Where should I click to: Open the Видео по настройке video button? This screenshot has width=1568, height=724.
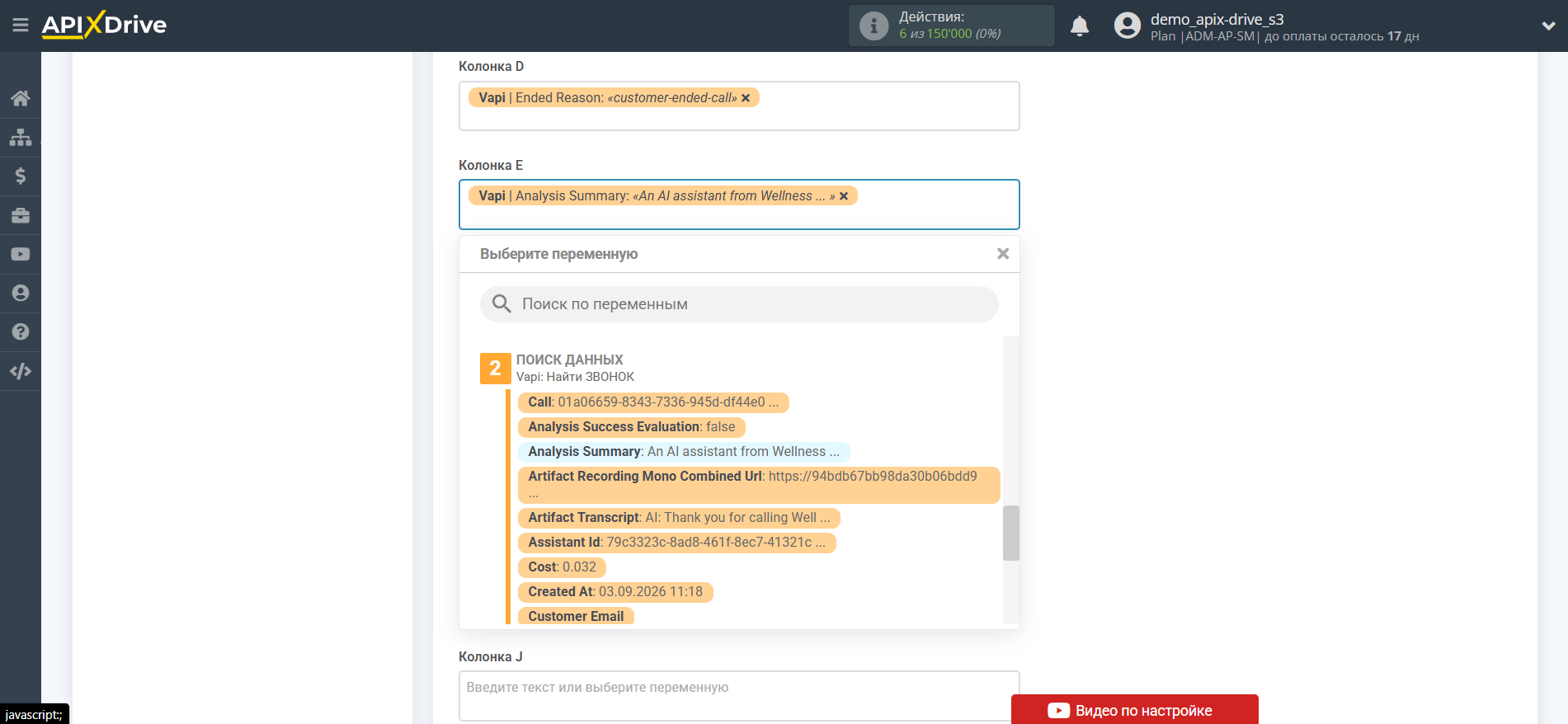tap(1135, 710)
